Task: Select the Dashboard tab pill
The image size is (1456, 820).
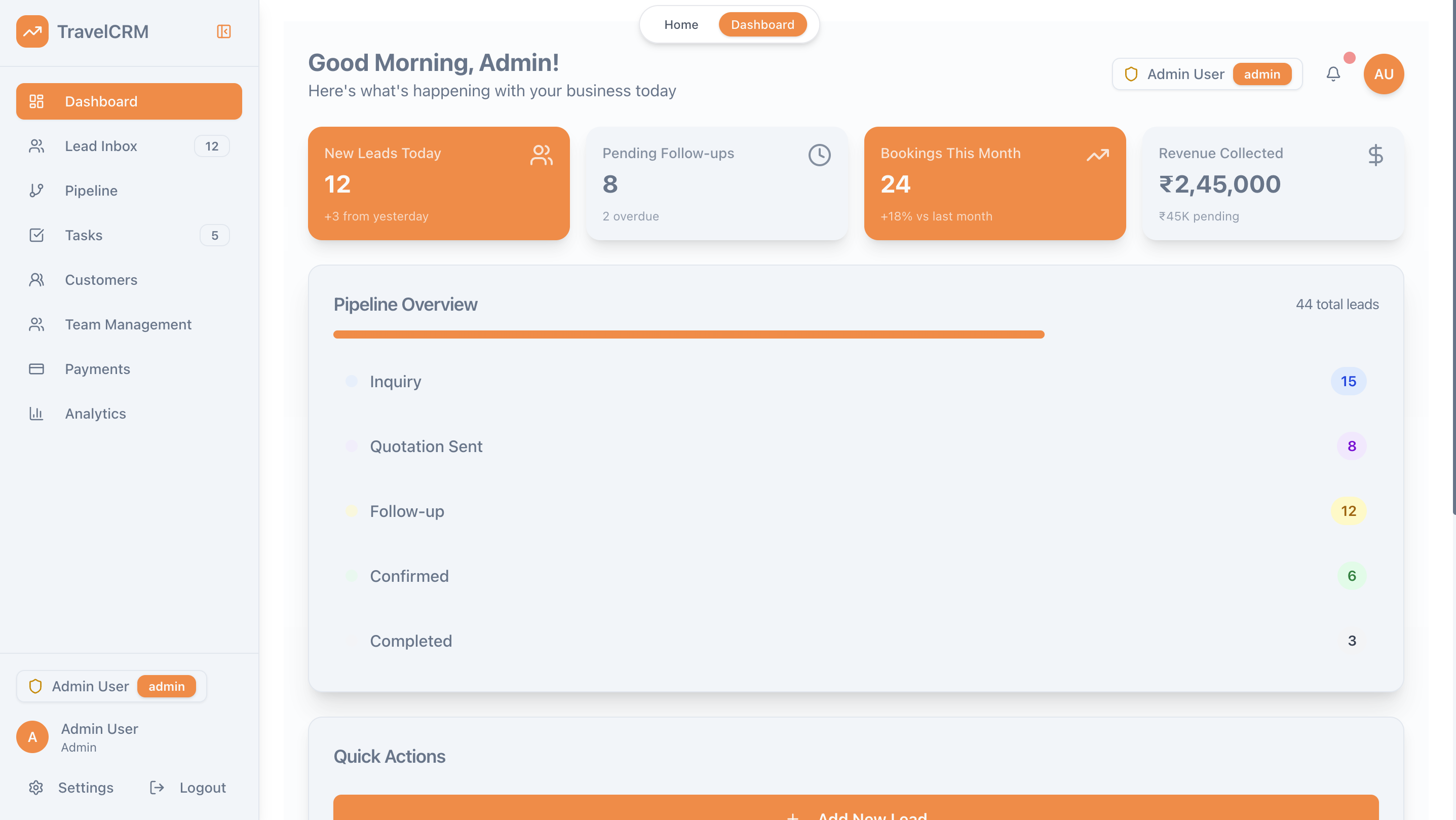Action: (762, 25)
